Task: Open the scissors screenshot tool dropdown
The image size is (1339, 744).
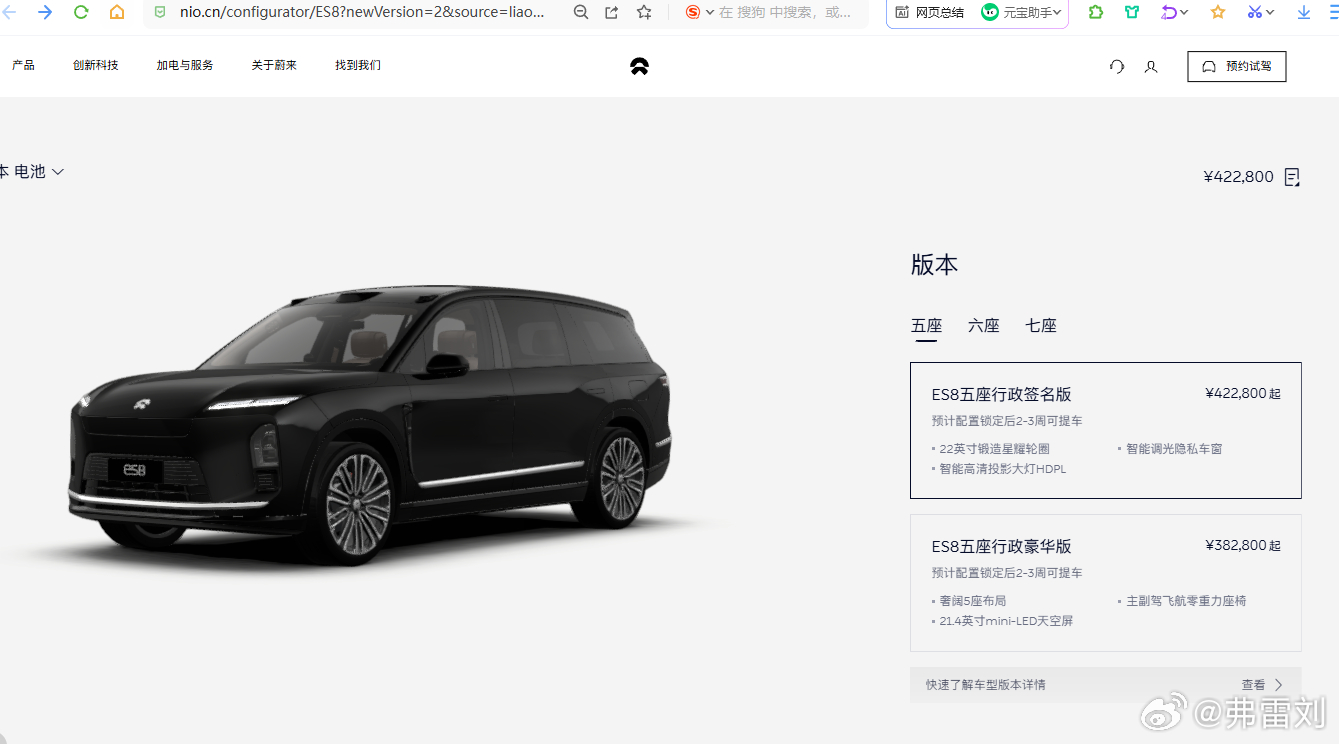Action: click(1260, 12)
